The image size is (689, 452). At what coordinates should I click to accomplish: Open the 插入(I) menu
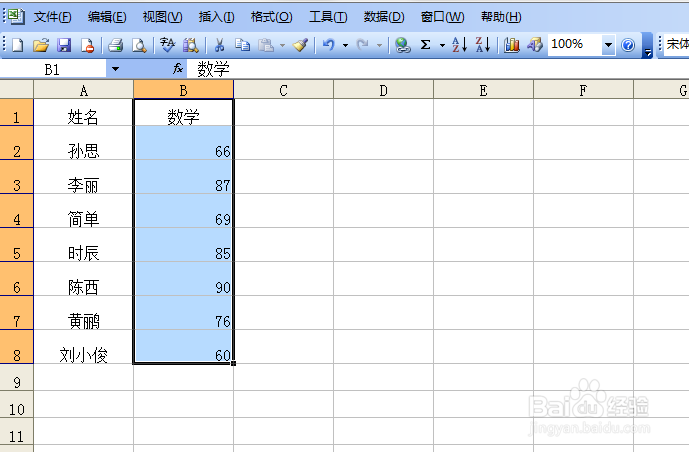tap(216, 17)
